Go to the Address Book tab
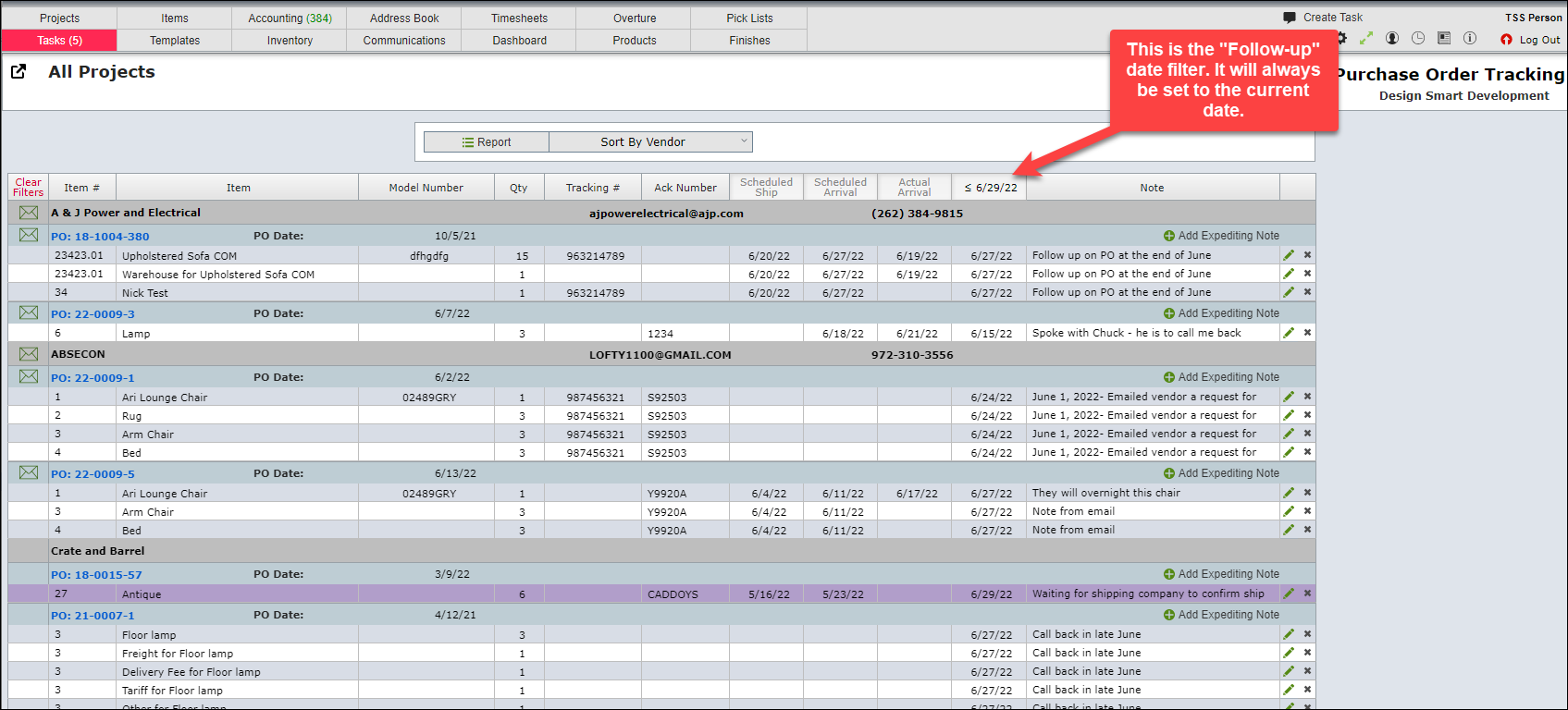The width and height of the screenshot is (1568, 710). coord(404,18)
